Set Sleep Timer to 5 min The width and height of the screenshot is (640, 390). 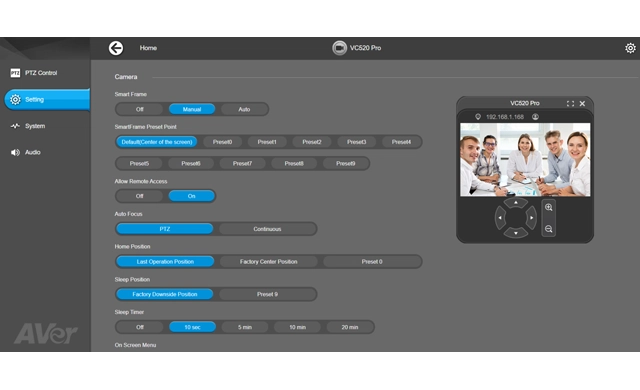pos(245,327)
